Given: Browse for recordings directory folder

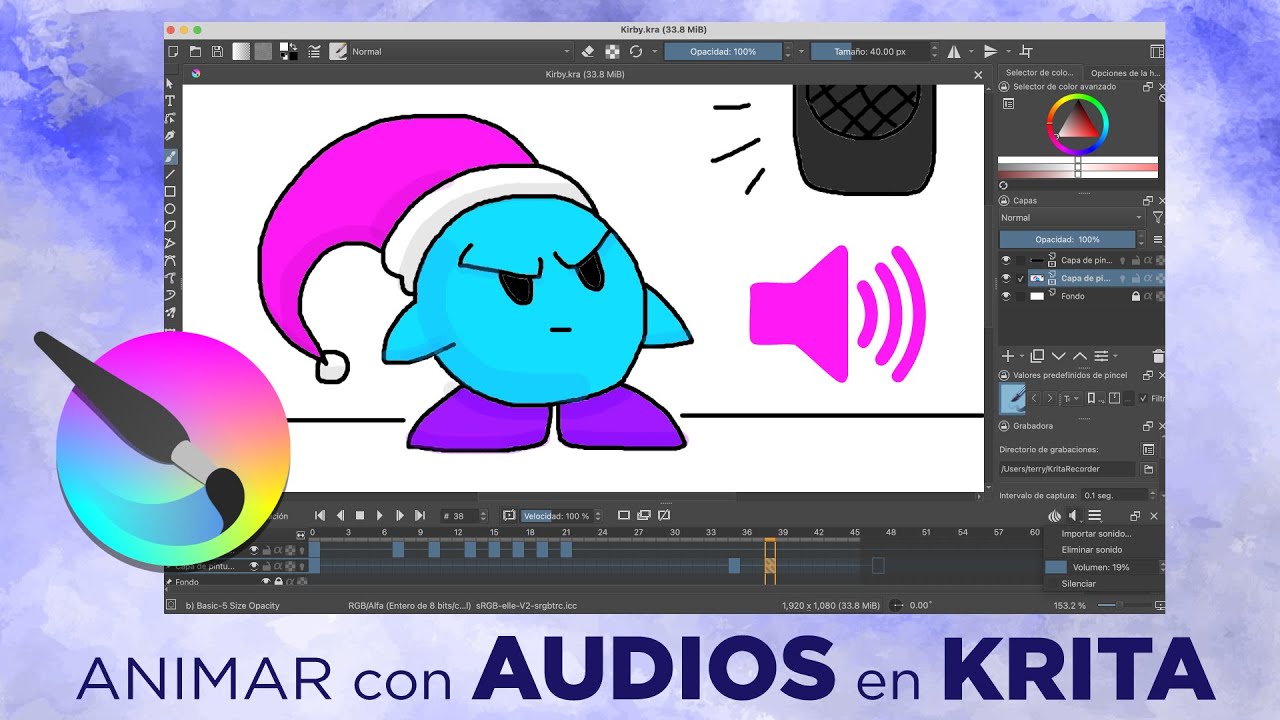Looking at the screenshot, I should [1149, 469].
